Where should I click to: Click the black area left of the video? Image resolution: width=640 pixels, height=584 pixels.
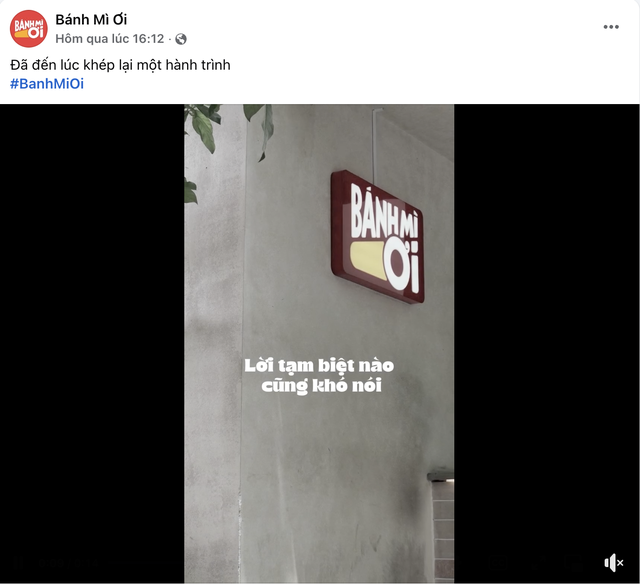[92, 343]
